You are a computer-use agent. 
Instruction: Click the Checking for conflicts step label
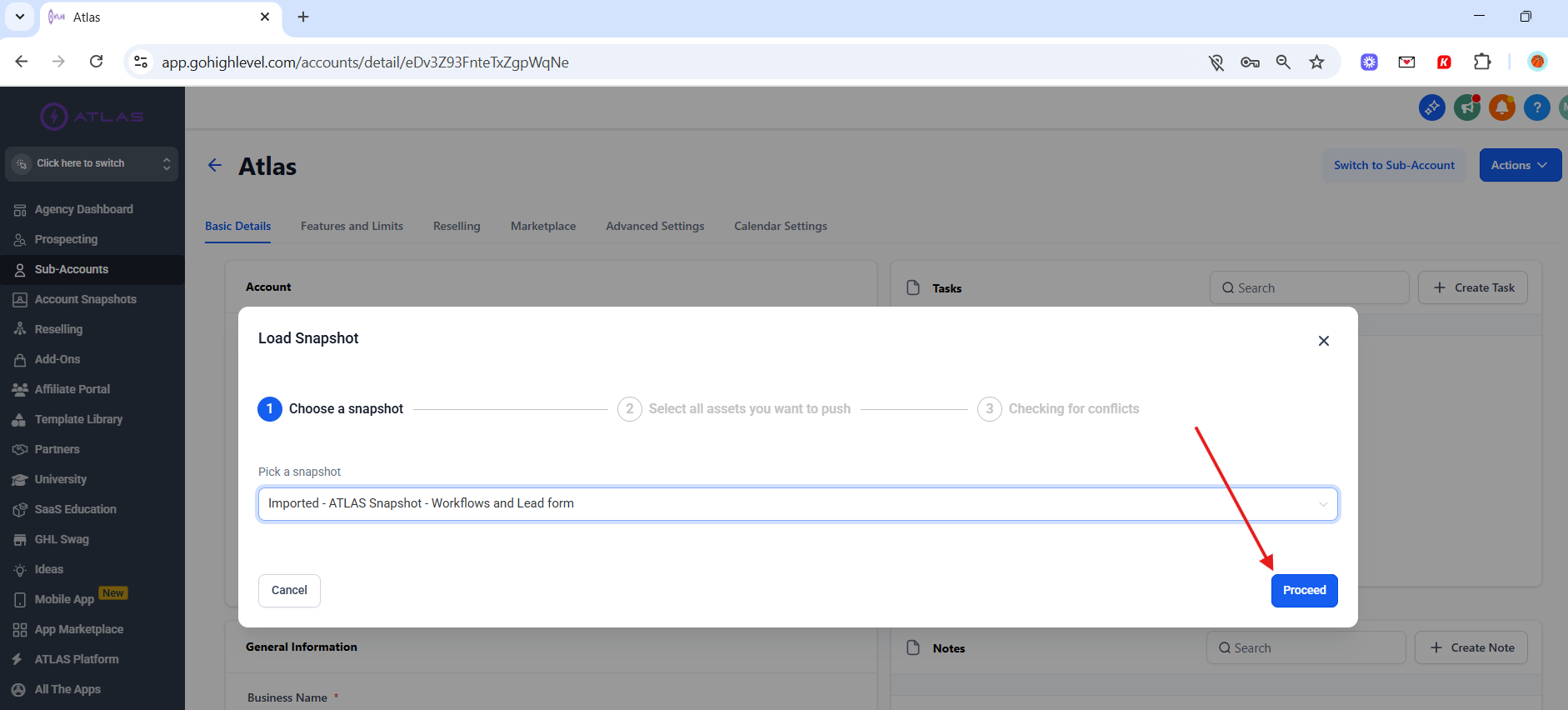(1074, 409)
